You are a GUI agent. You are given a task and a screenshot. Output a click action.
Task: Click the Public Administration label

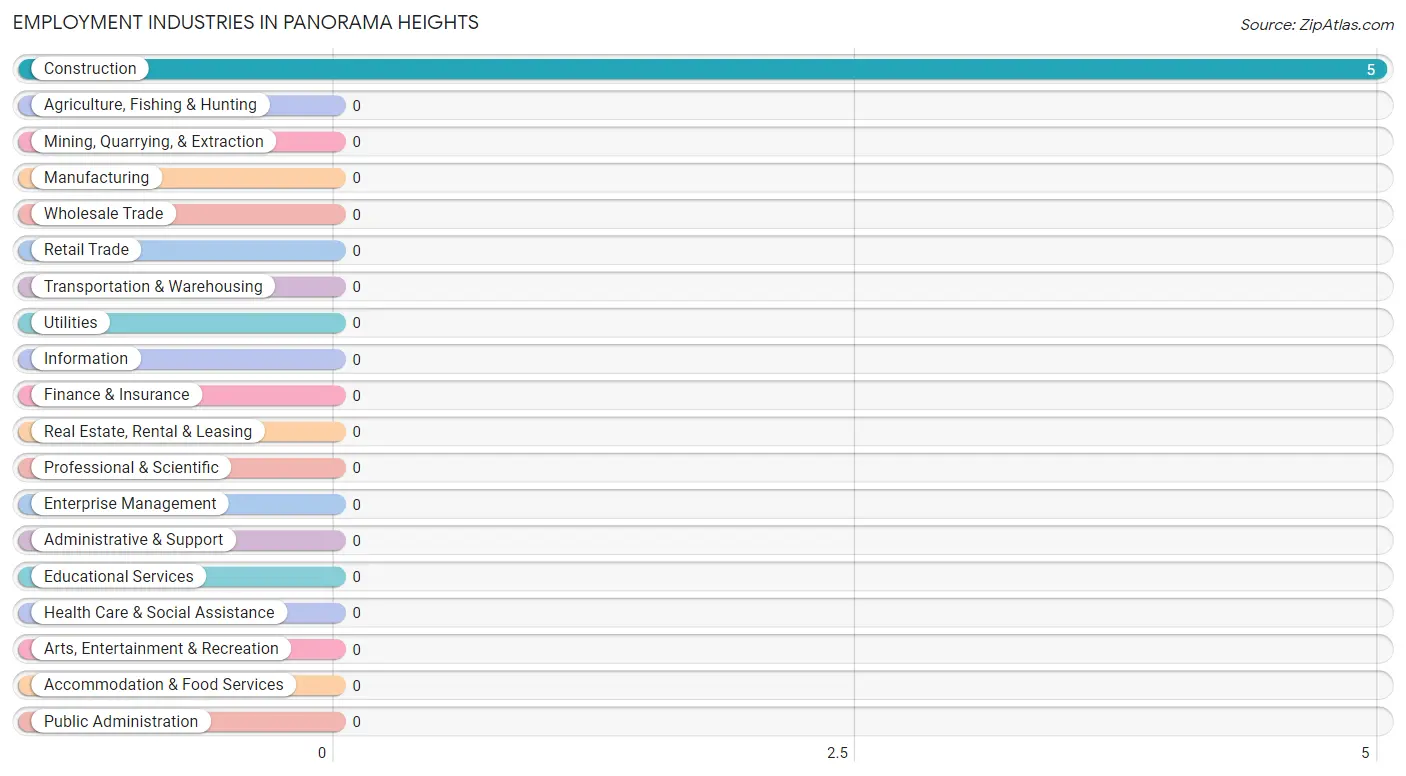pyautogui.click(x=121, y=722)
